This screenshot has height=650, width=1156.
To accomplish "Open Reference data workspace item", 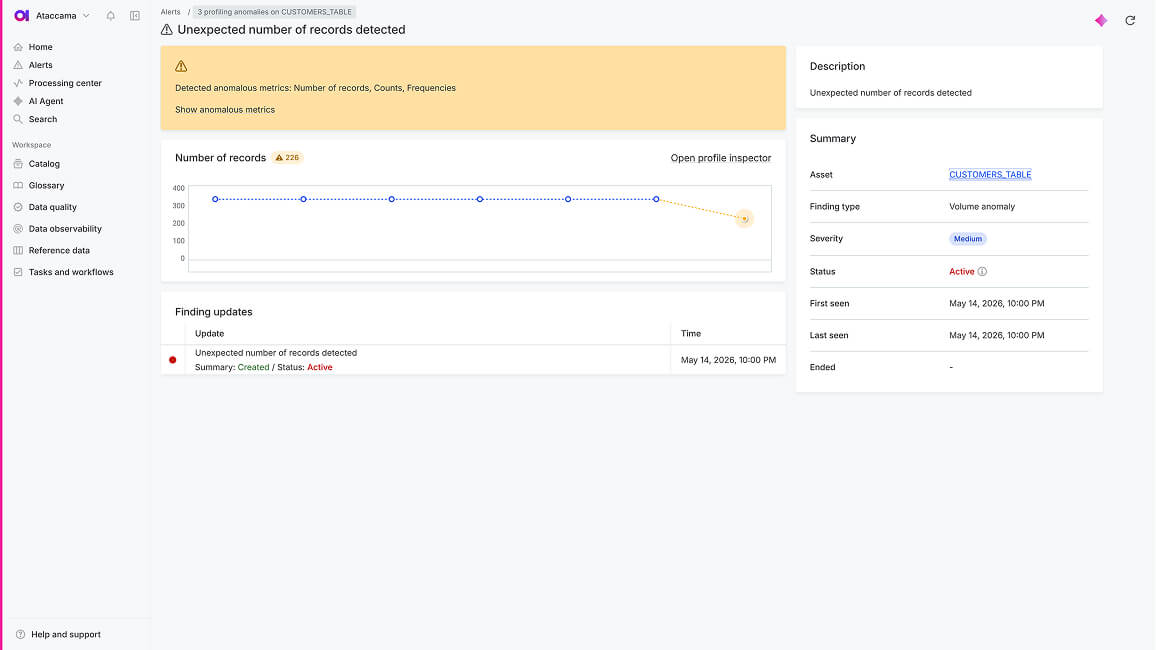I will (x=59, y=251).
